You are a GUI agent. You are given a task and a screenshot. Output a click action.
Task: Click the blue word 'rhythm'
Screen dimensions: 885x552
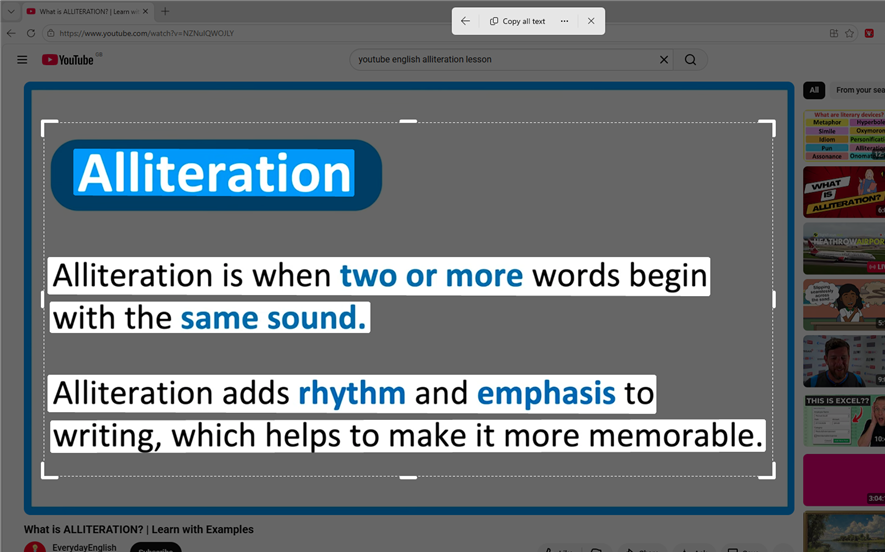click(x=352, y=393)
